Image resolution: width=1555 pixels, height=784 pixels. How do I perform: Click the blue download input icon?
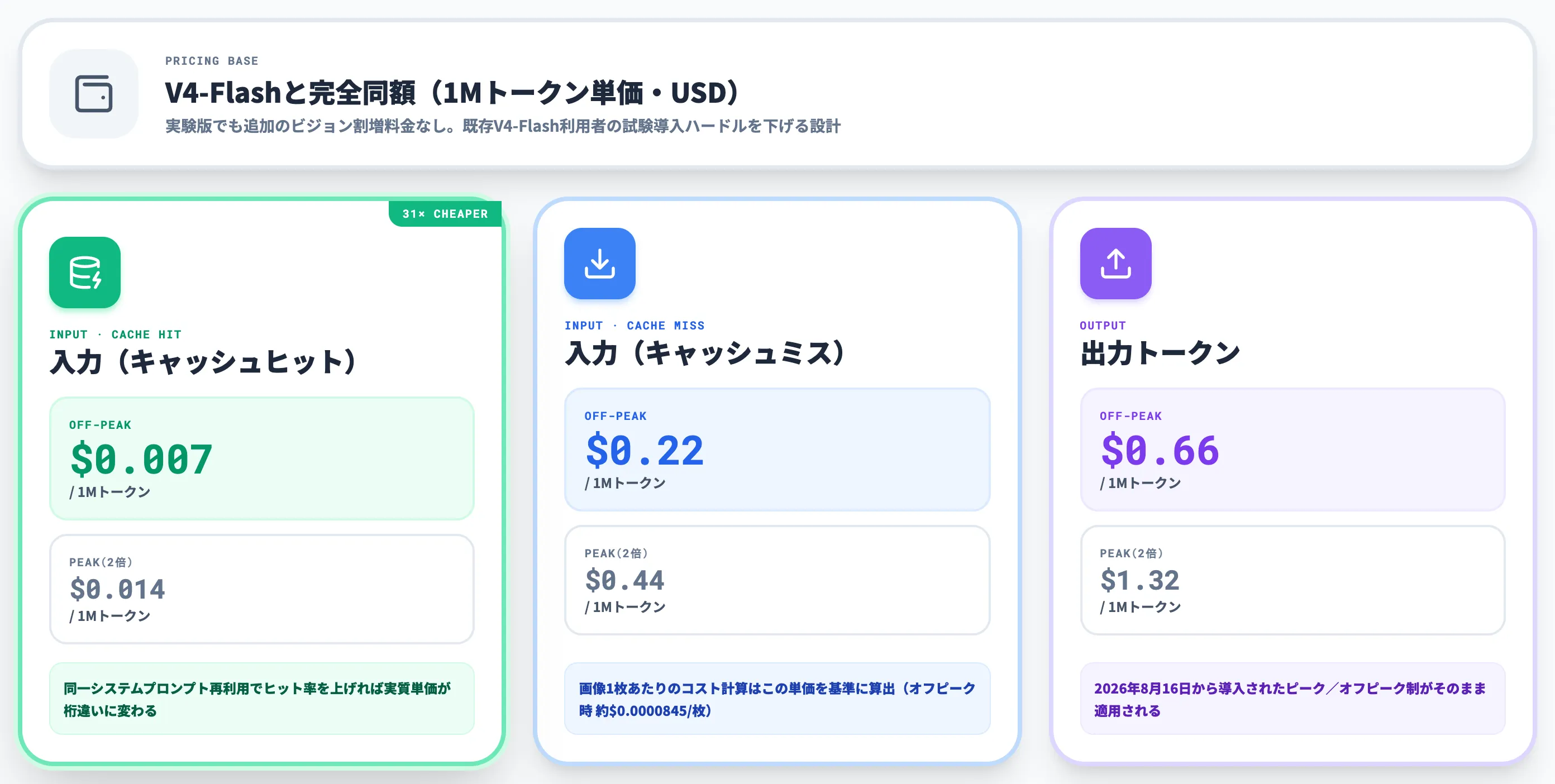click(x=599, y=263)
